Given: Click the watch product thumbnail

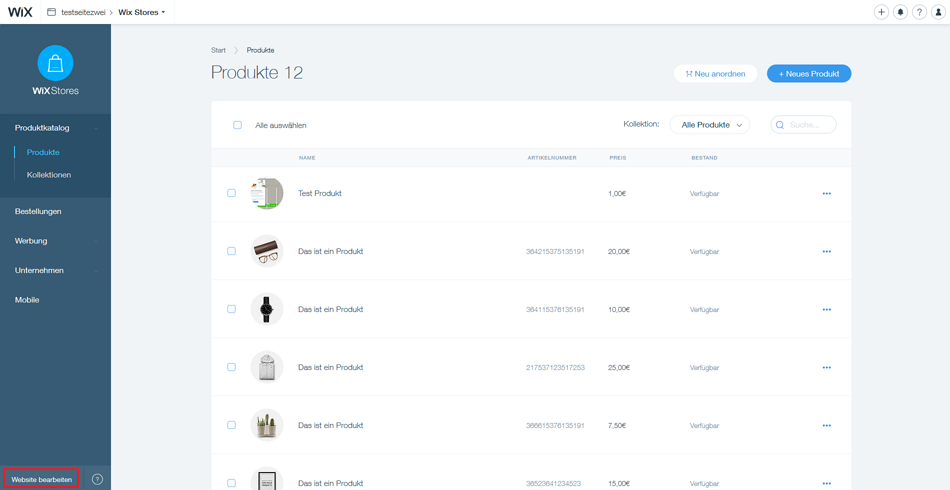Looking at the screenshot, I should point(267,309).
